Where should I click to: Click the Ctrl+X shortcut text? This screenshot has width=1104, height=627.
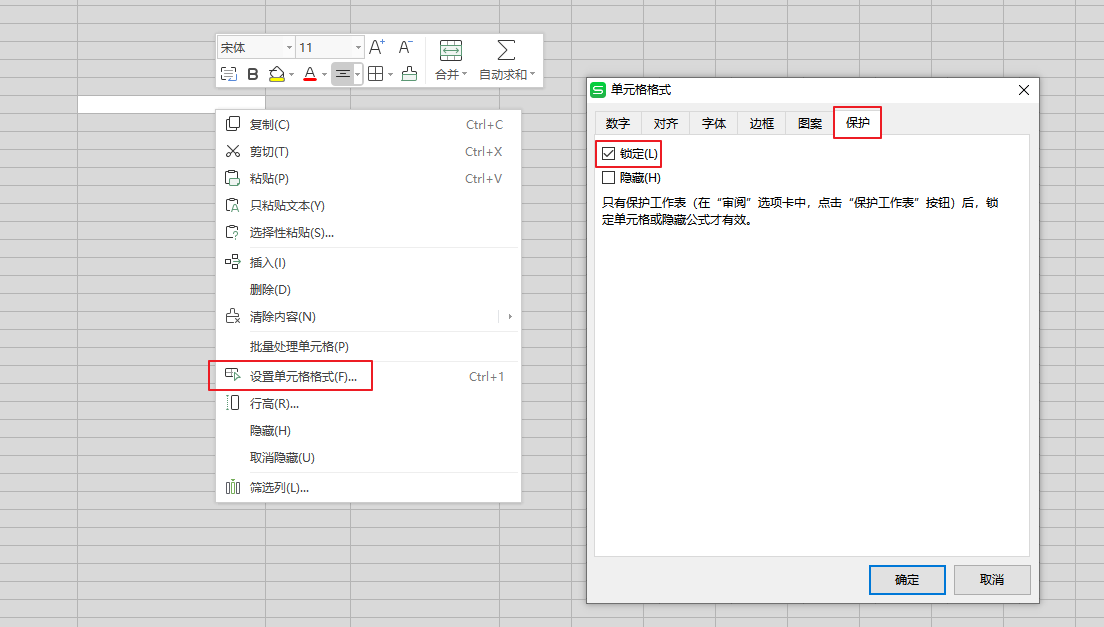484,151
